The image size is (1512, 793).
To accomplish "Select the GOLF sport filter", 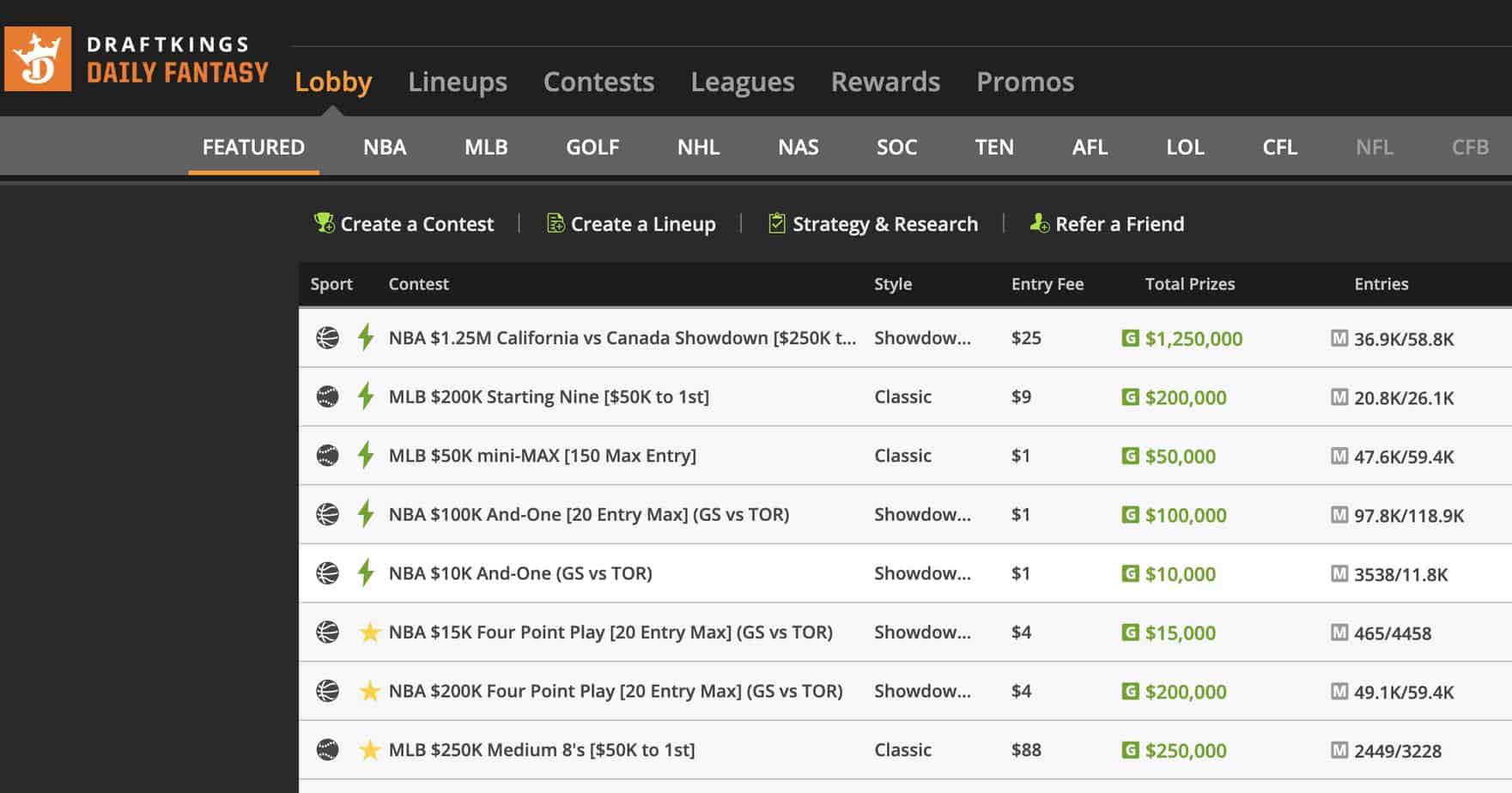I will click(x=592, y=147).
